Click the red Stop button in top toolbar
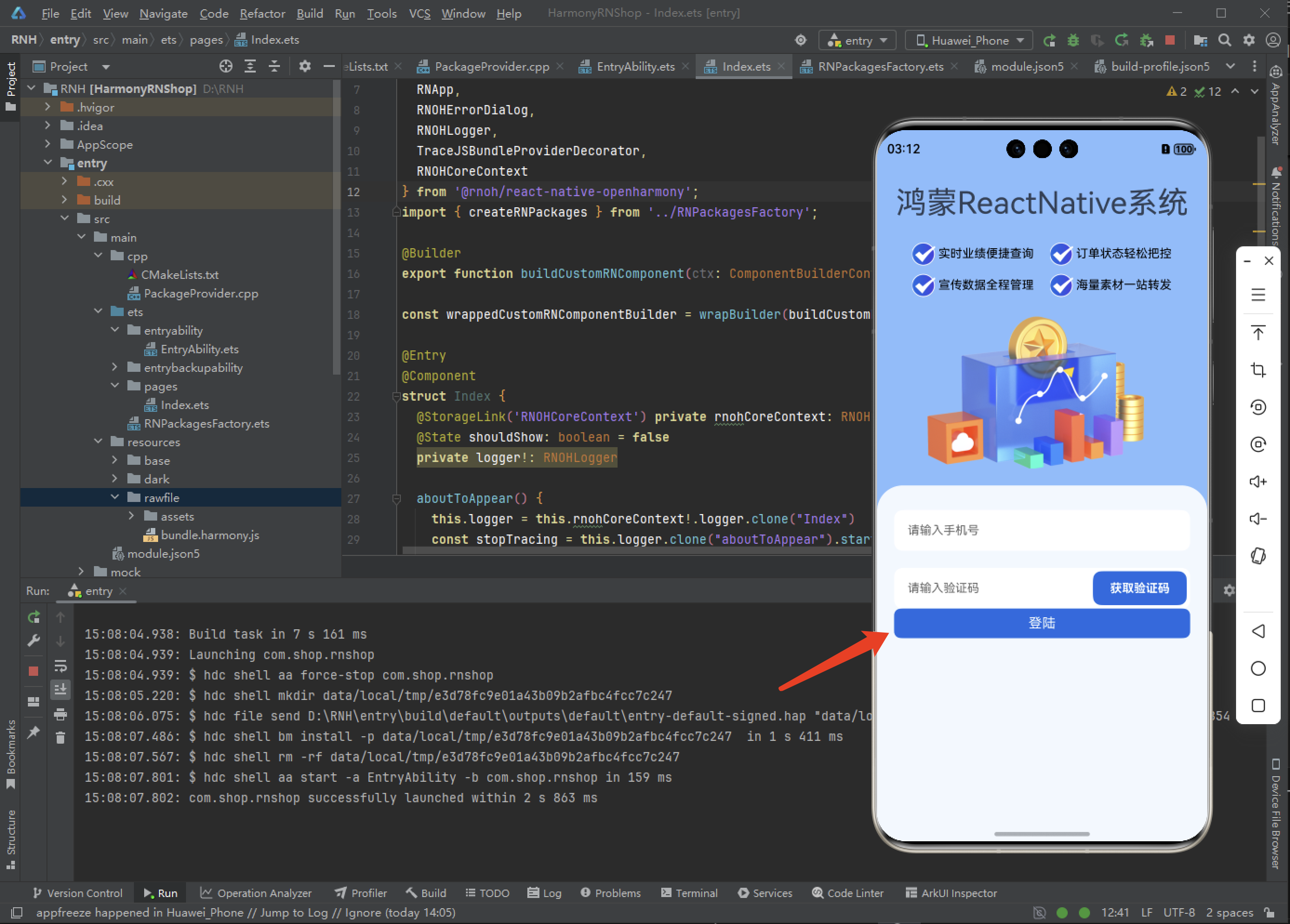1290x924 pixels. 1170,40
